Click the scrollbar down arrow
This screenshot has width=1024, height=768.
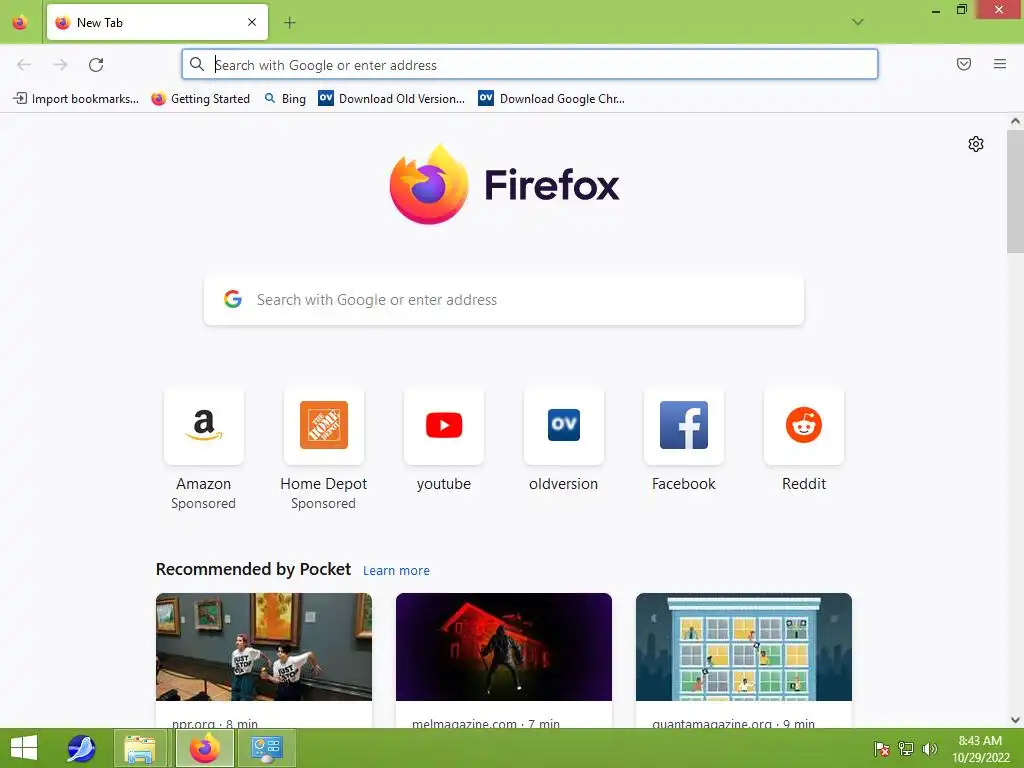click(x=1015, y=720)
